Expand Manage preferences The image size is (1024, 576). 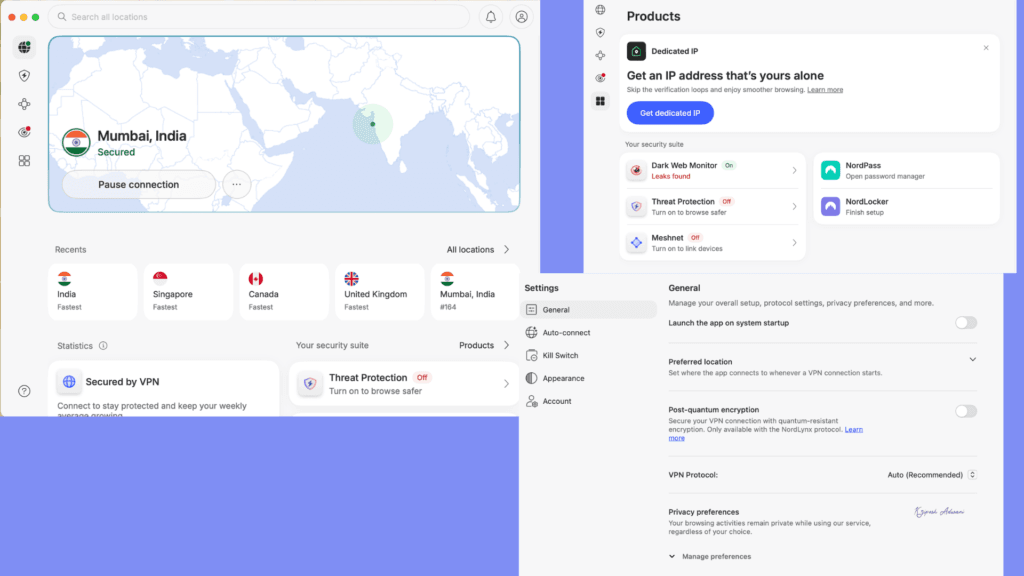(709, 556)
